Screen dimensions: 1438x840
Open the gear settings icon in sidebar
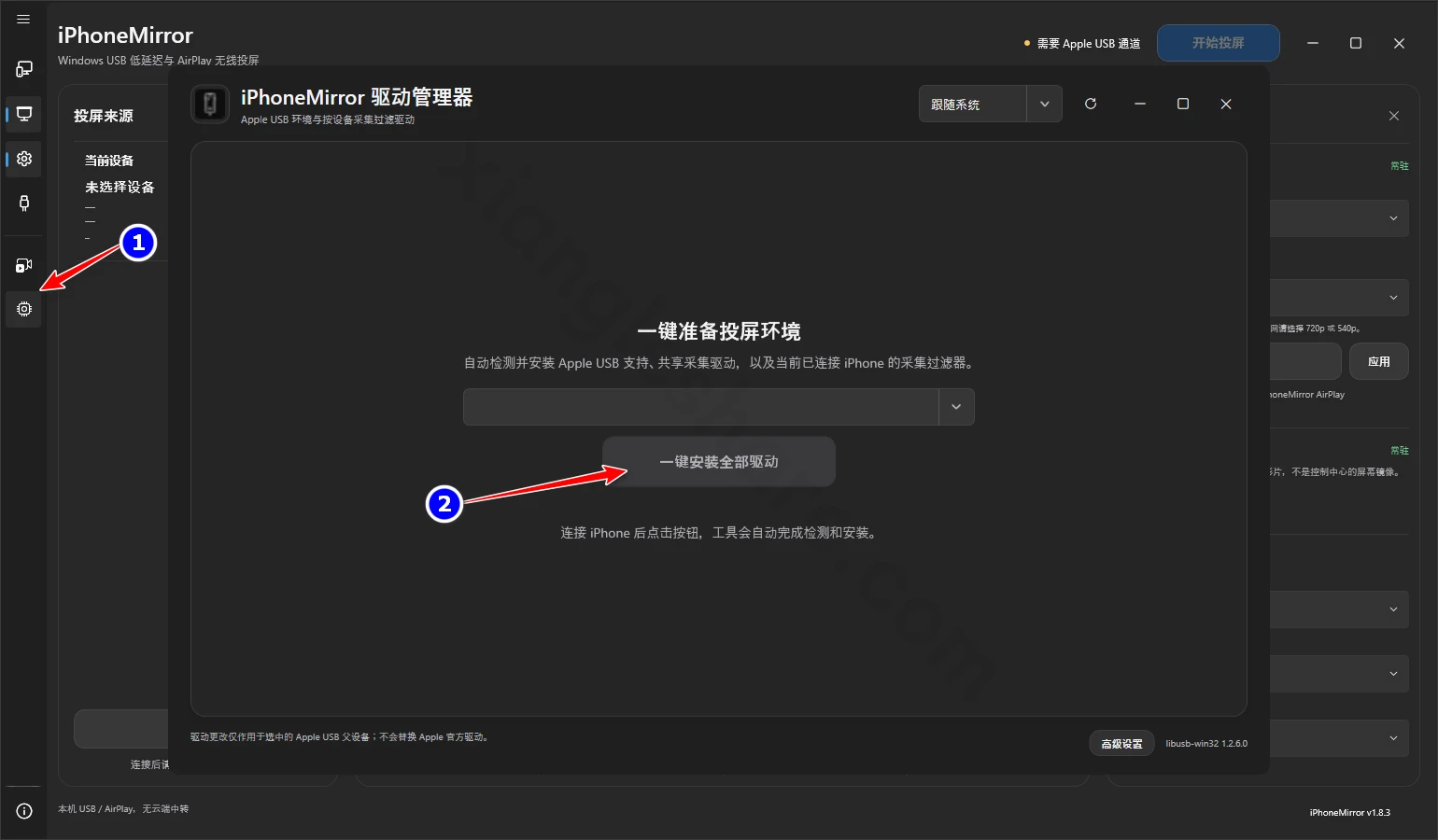pos(24,159)
